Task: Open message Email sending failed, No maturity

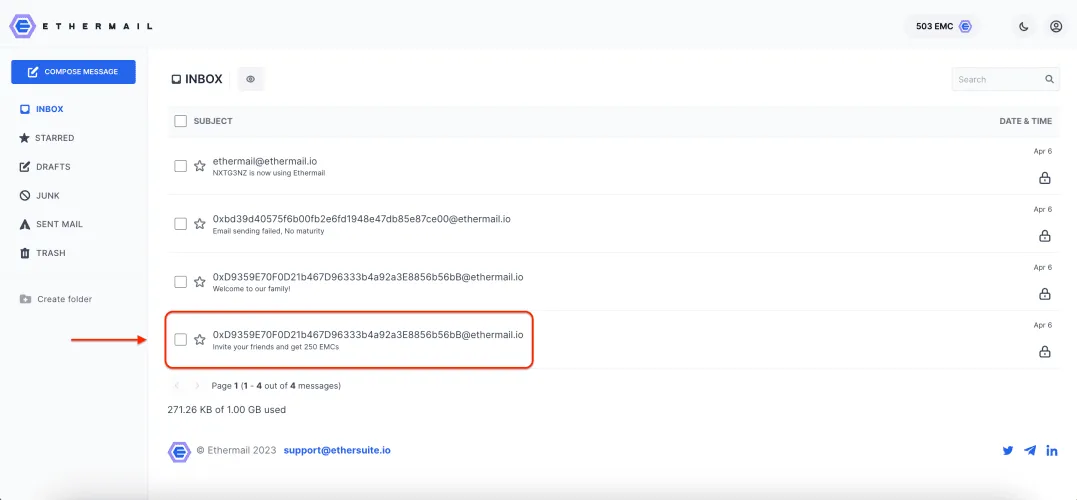Action: (x=269, y=231)
